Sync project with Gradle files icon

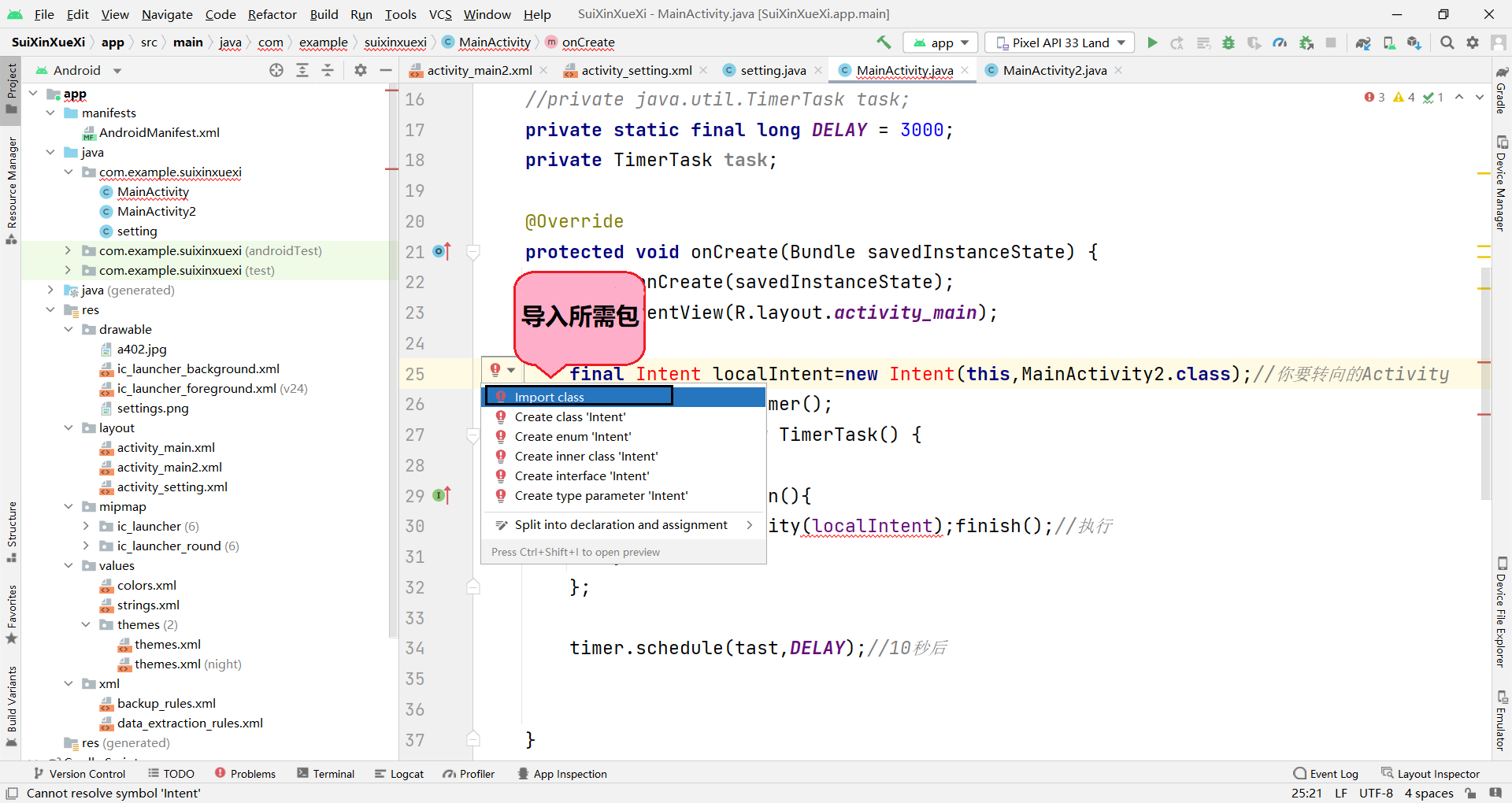pyautogui.click(x=1363, y=43)
